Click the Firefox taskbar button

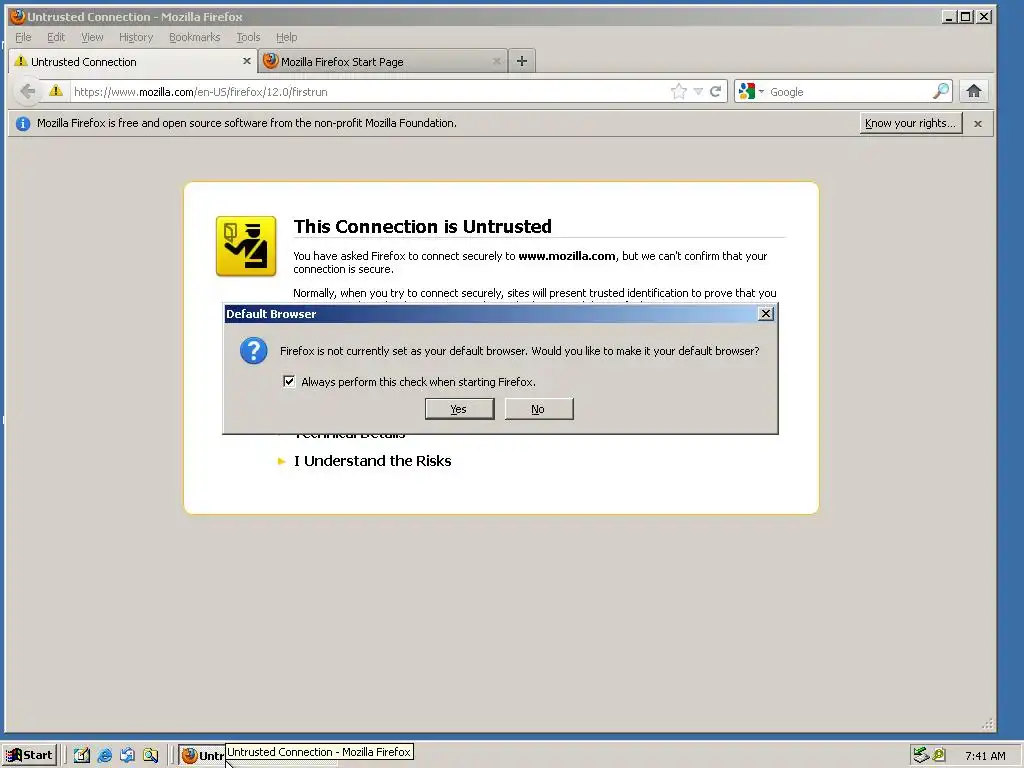click(202, 755)
